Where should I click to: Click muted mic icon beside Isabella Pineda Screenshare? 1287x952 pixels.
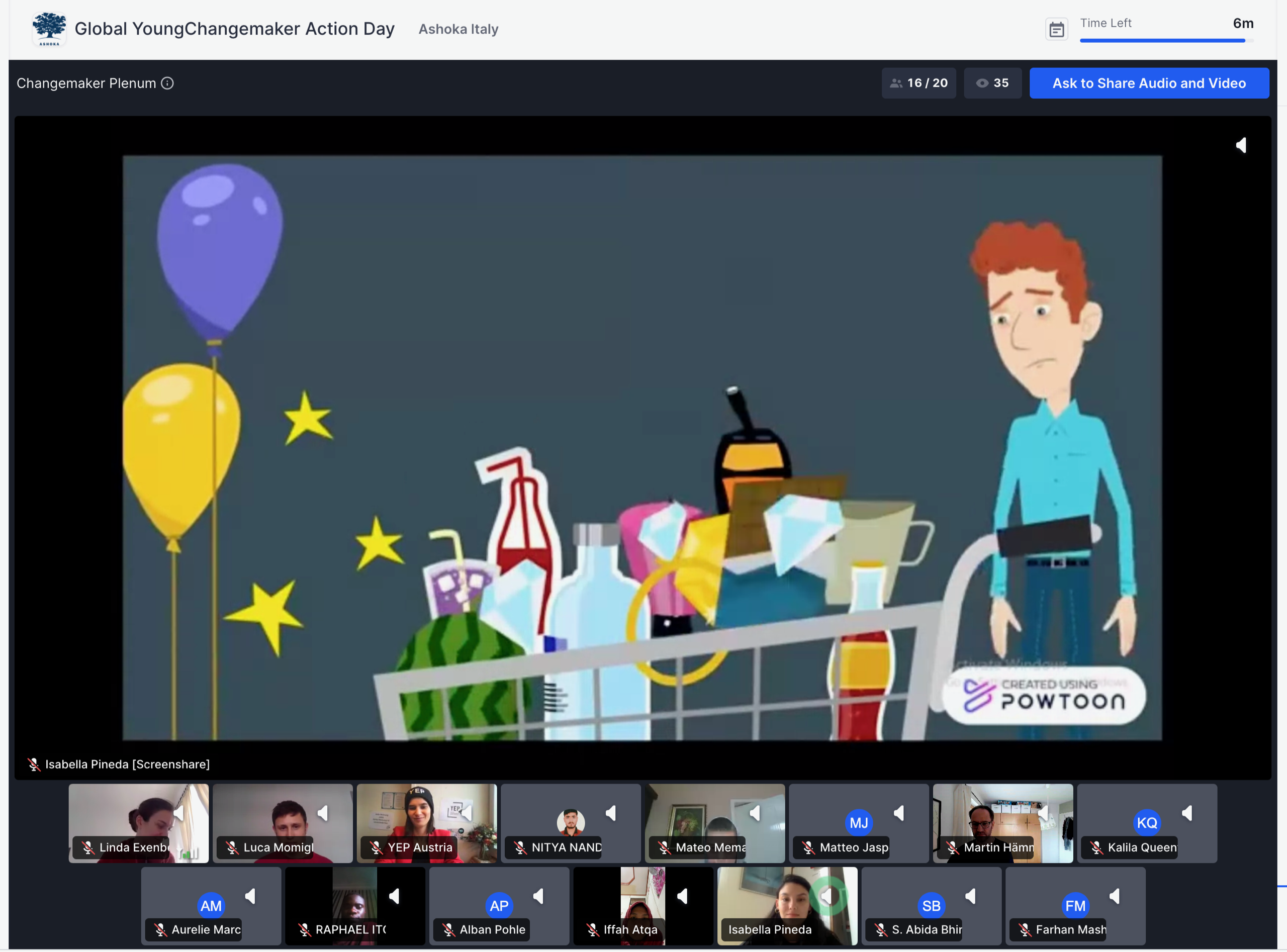coord(34,764)
